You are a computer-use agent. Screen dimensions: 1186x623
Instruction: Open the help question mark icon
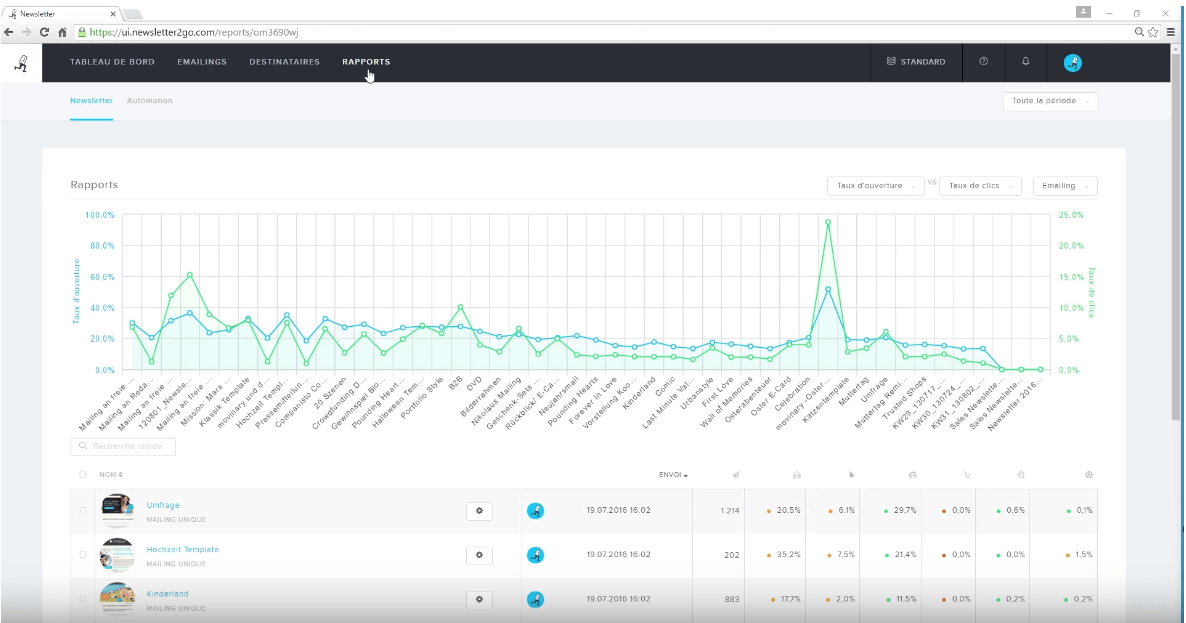984,62
